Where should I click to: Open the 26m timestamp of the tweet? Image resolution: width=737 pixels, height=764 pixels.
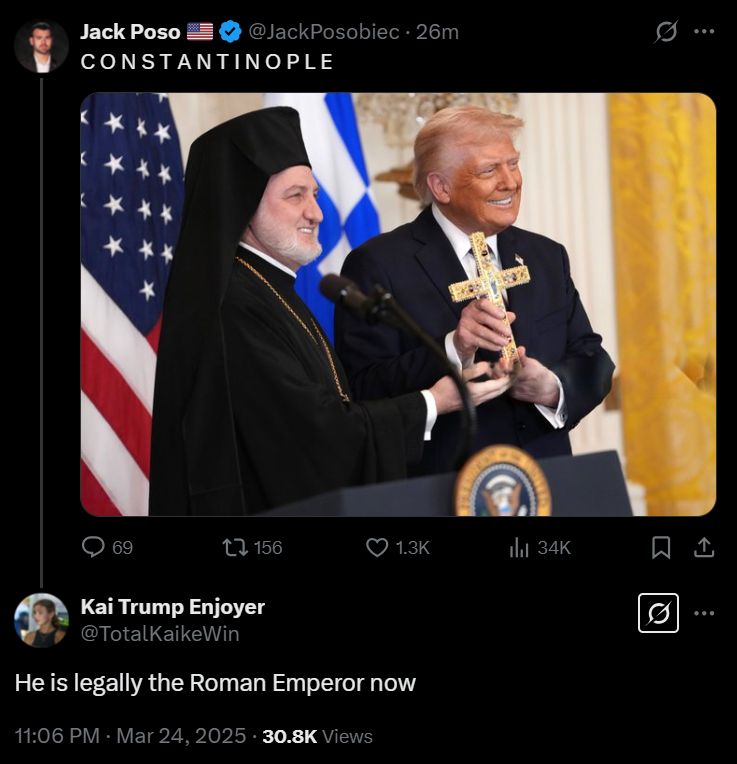(x=437, y=32)
